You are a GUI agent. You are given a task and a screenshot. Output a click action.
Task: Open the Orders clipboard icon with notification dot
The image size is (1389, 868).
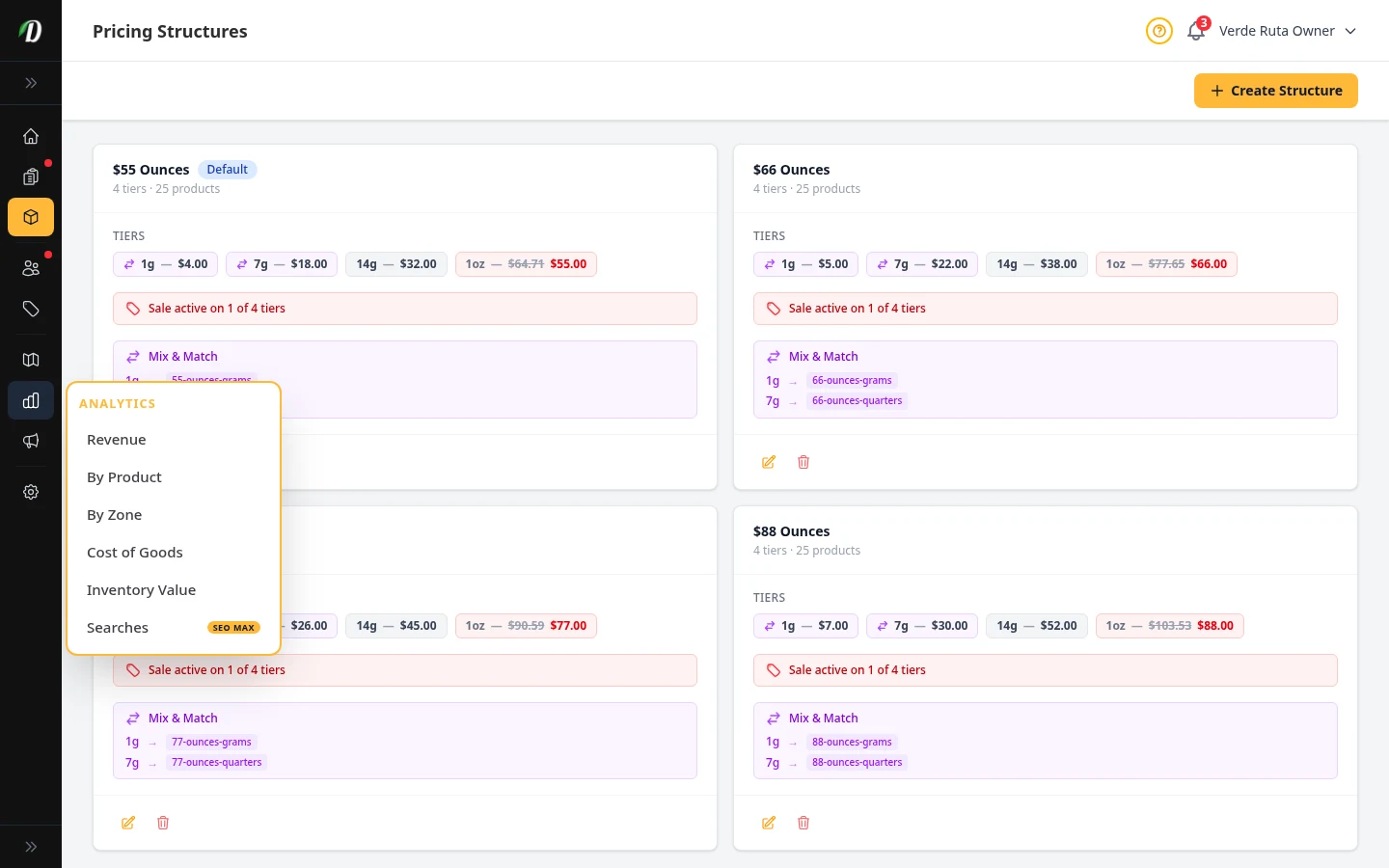point(31,177)
